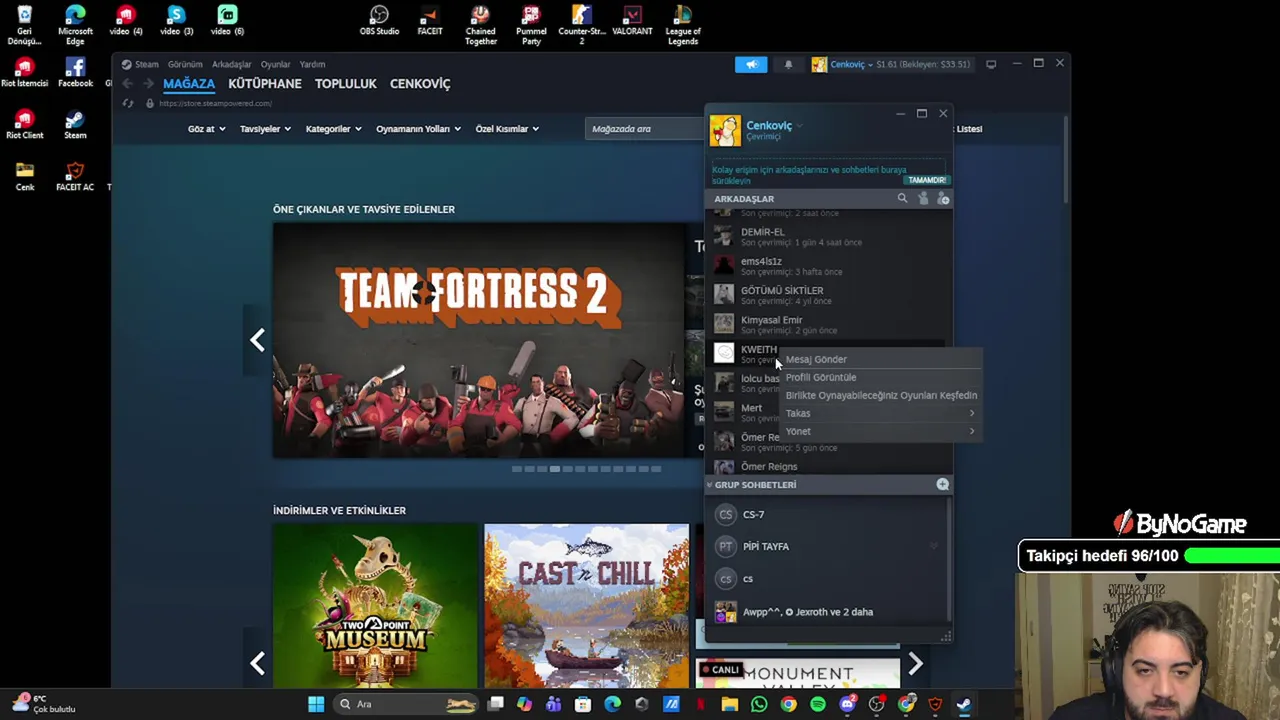Open the friend requests icon in friends list
This screenshot has height=720, width=1280.
(923, 199)
